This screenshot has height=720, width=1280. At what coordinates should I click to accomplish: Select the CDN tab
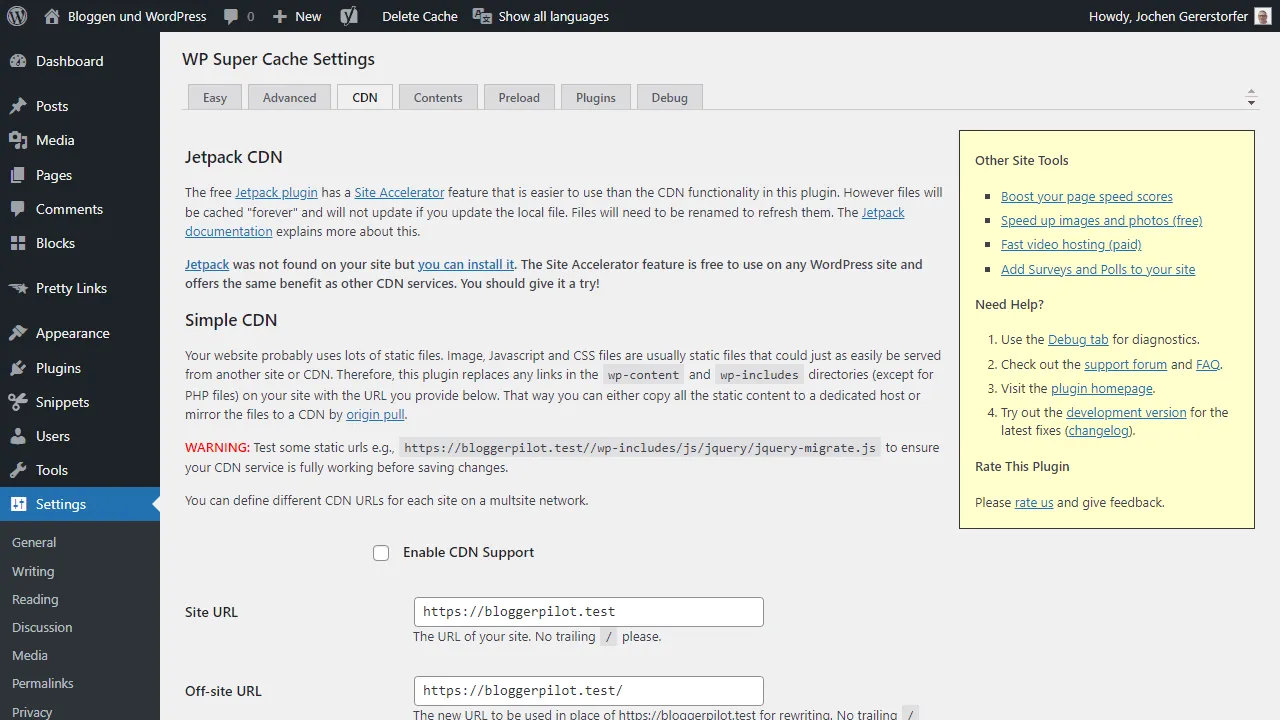[365, 97]
